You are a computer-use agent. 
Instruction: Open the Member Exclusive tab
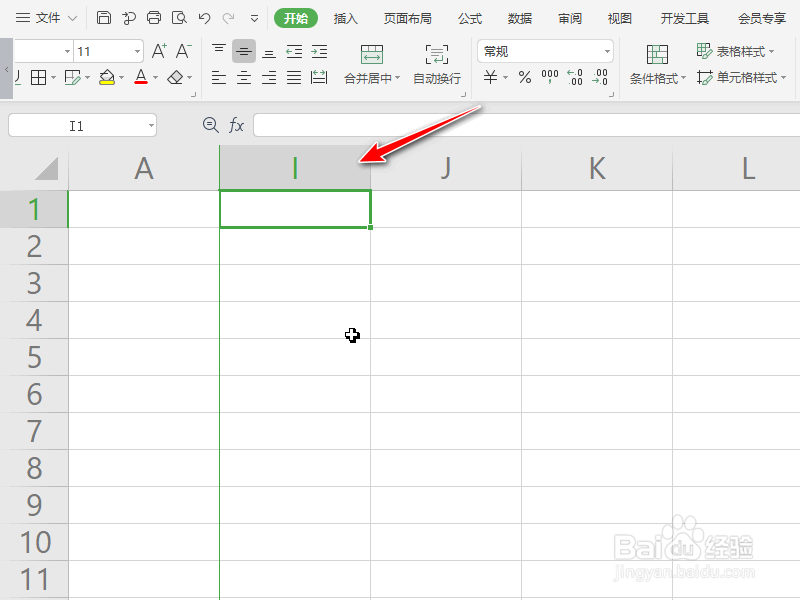(x=762, y=18)
